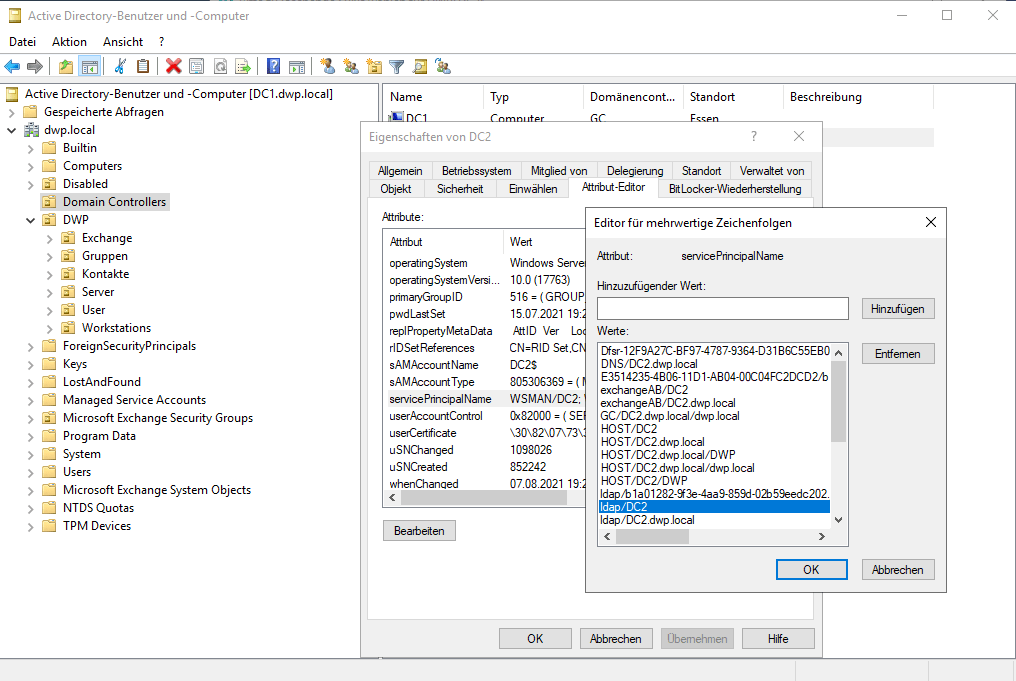Click the Create new group icon
The image size is (1016, 681).
coord(350,67)
